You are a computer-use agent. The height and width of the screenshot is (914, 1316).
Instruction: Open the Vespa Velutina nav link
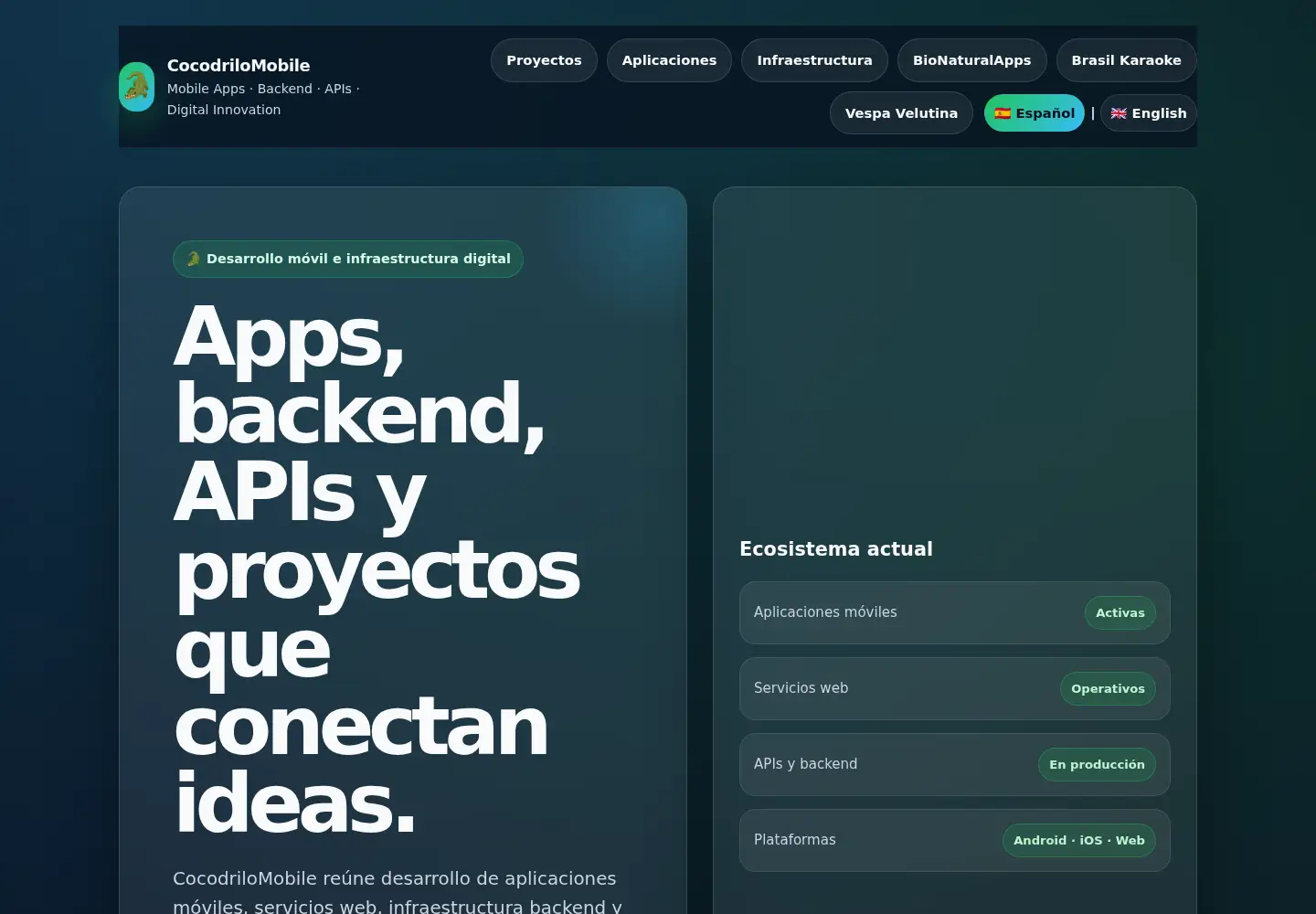click(901, 113)
